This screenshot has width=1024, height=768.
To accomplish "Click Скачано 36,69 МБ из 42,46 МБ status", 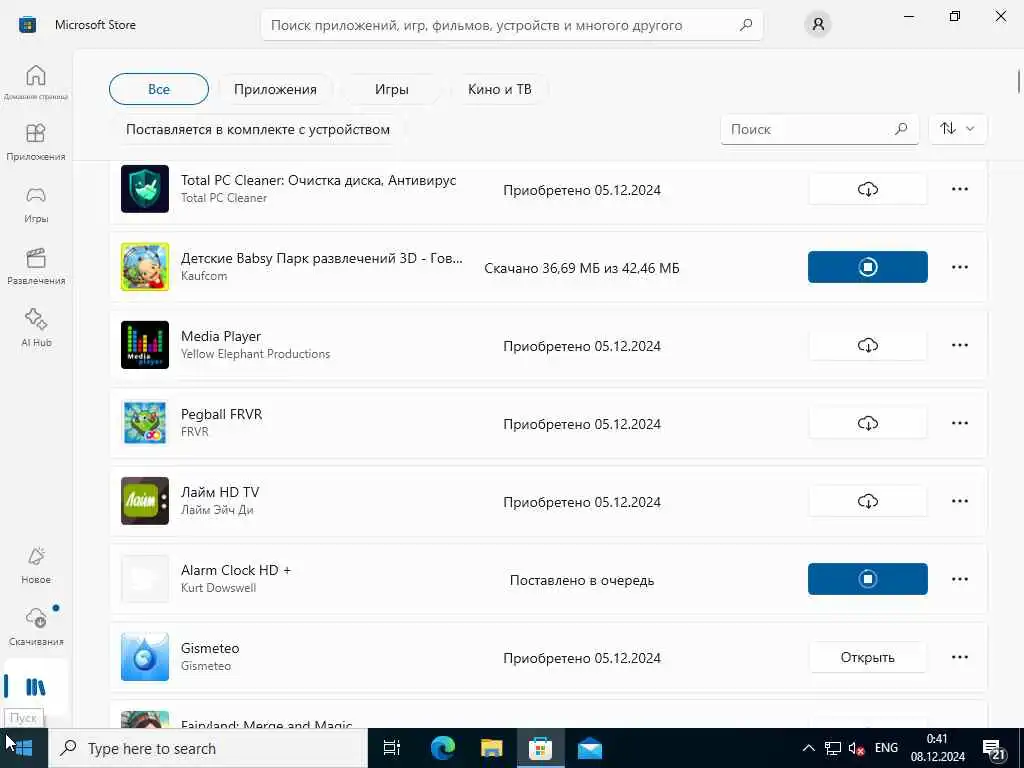I will (582, 268).
